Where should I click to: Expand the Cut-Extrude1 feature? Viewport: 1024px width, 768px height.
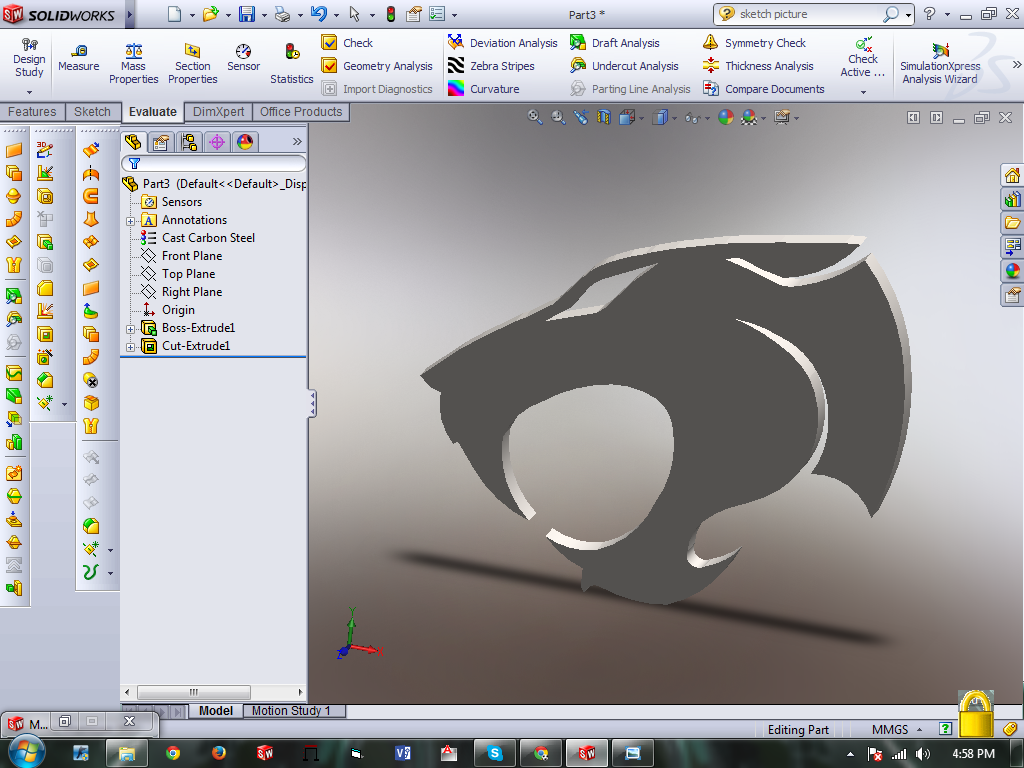131,347
